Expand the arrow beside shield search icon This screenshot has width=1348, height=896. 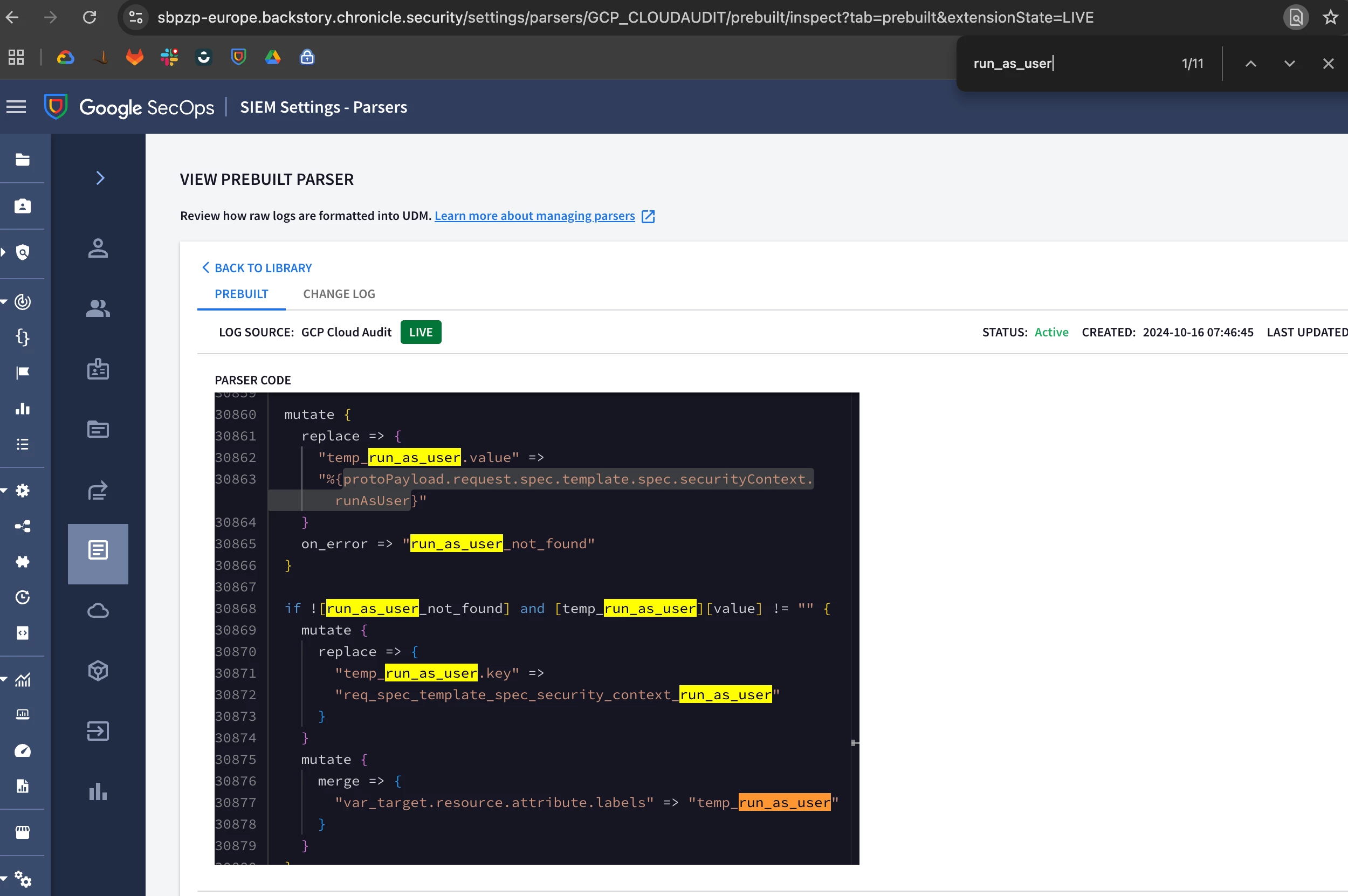(3, 252)
